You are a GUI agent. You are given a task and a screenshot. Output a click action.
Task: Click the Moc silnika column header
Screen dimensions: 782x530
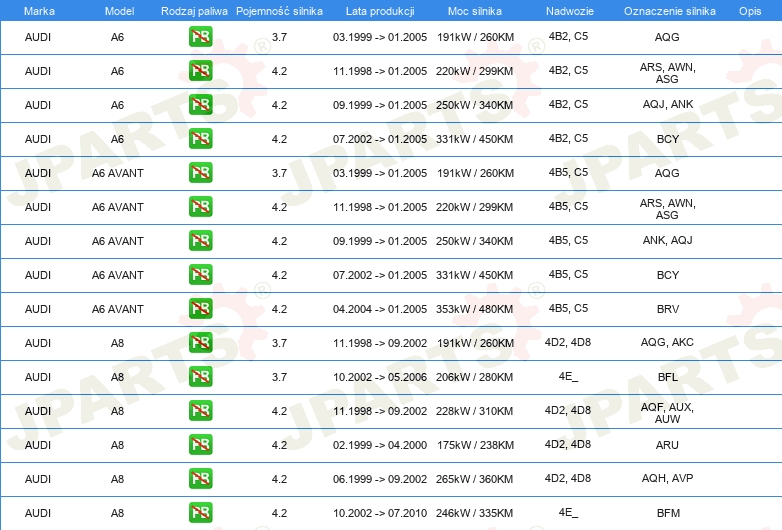click(x=475, y=11)
